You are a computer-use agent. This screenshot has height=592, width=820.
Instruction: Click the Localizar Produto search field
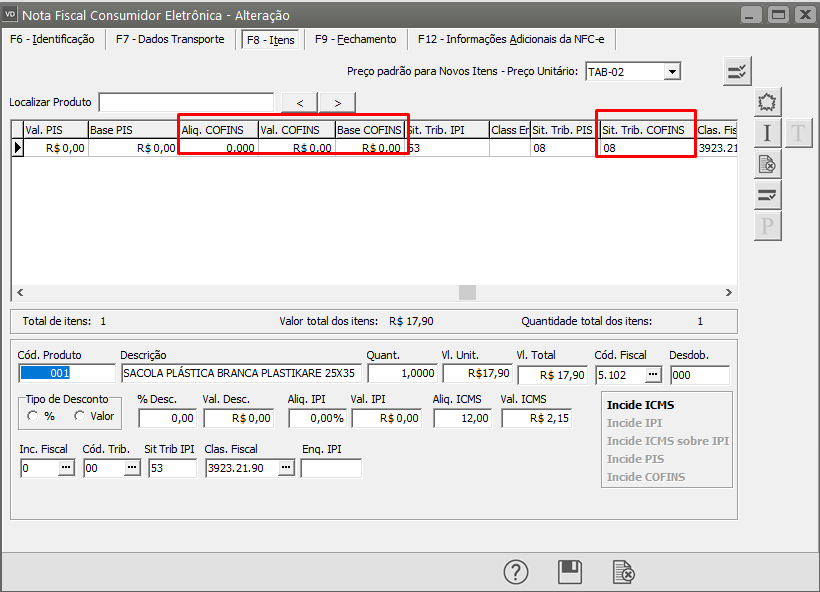pyautogui.click(x=186, y=103)
